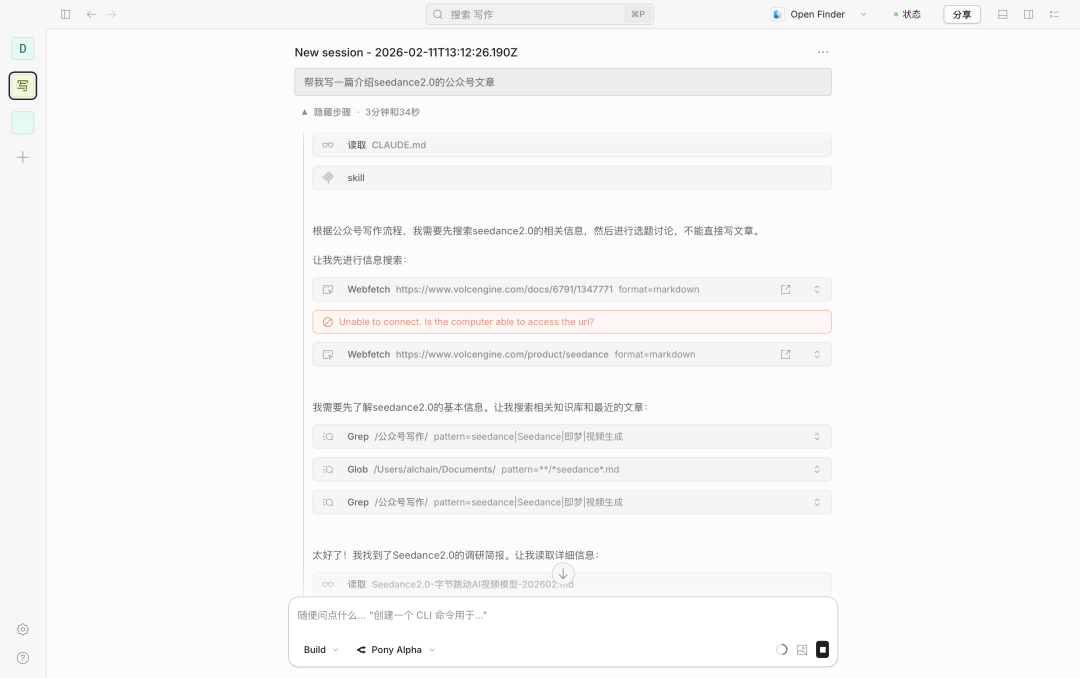
Task: Click the 分享 share button
Action: (962, 14)
